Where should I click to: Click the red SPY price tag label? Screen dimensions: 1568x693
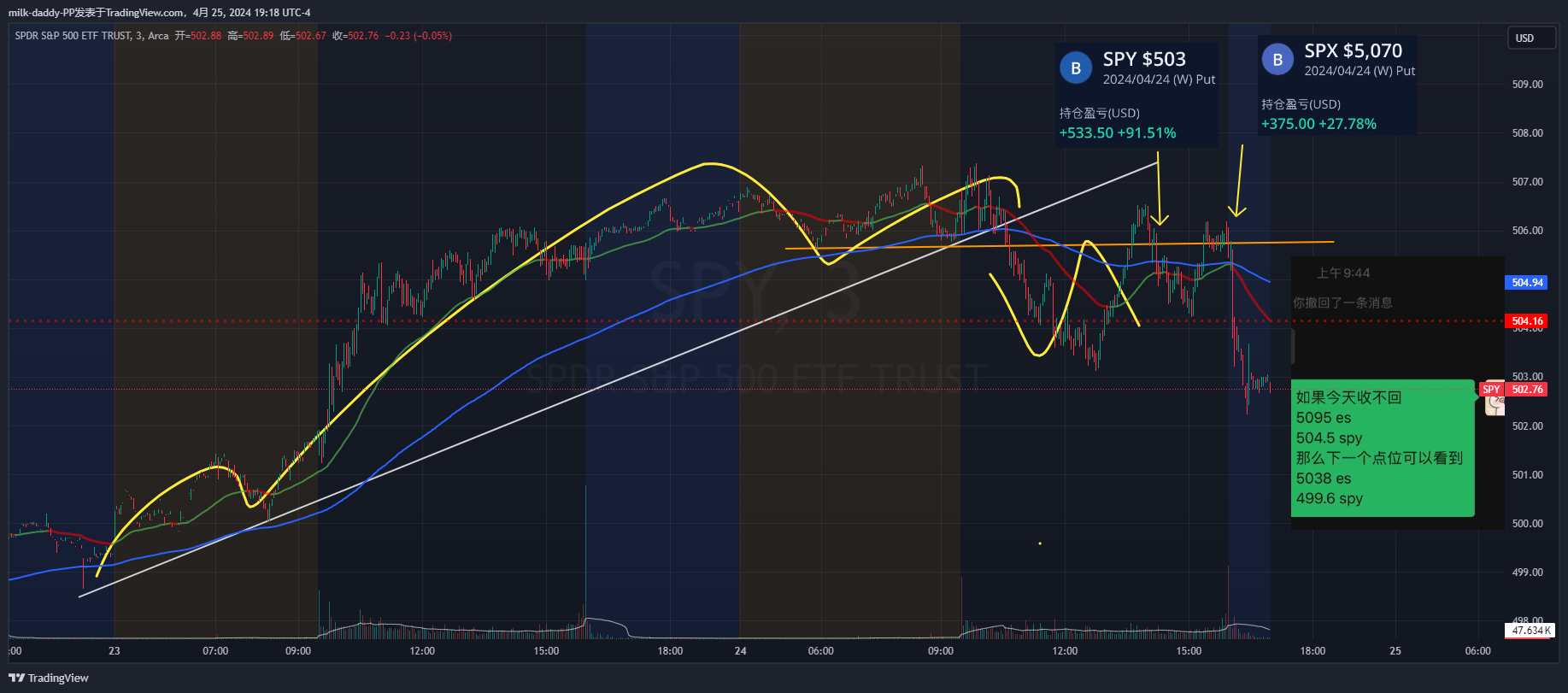pos(1491,390)
